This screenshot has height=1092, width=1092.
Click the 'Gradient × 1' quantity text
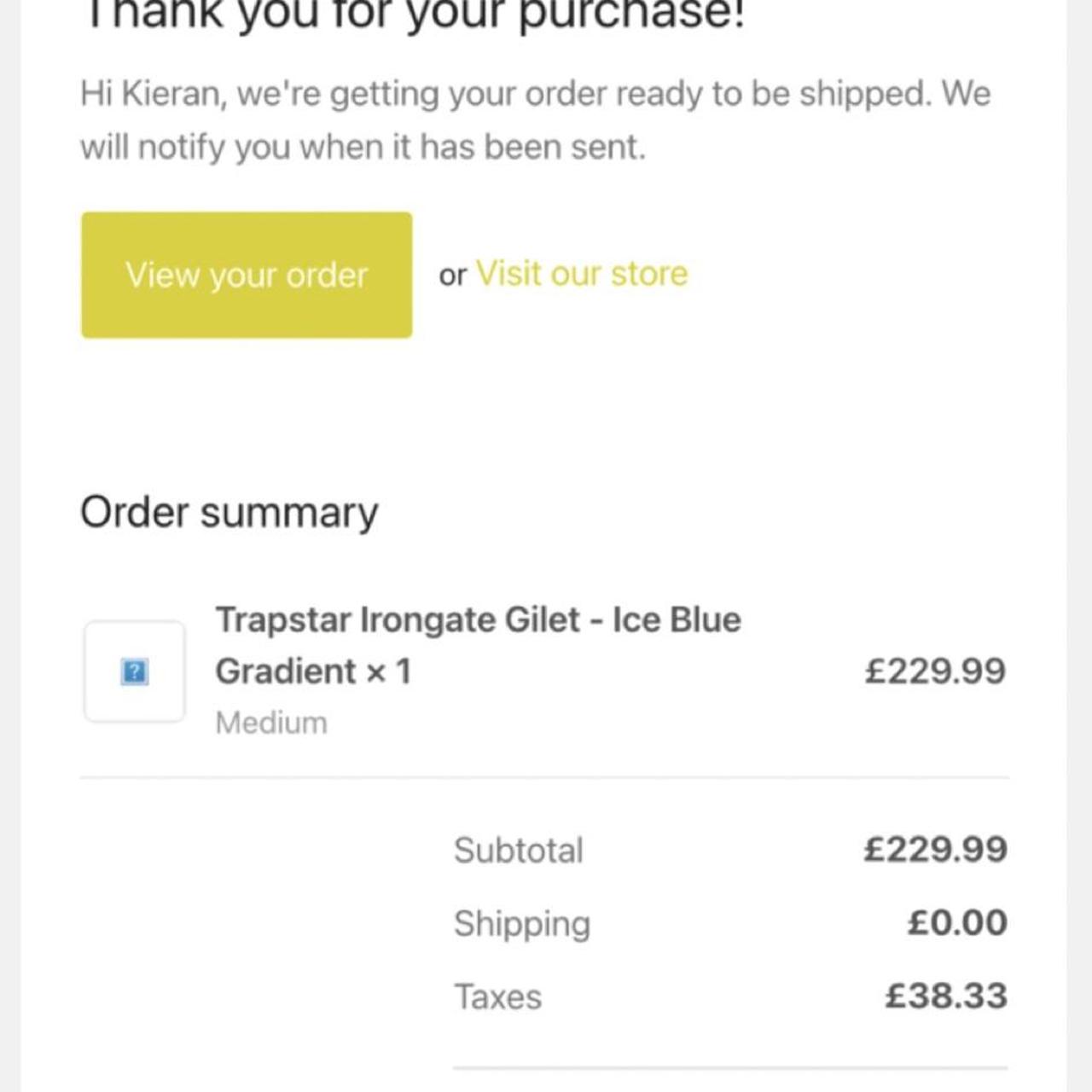coord(313,671)
